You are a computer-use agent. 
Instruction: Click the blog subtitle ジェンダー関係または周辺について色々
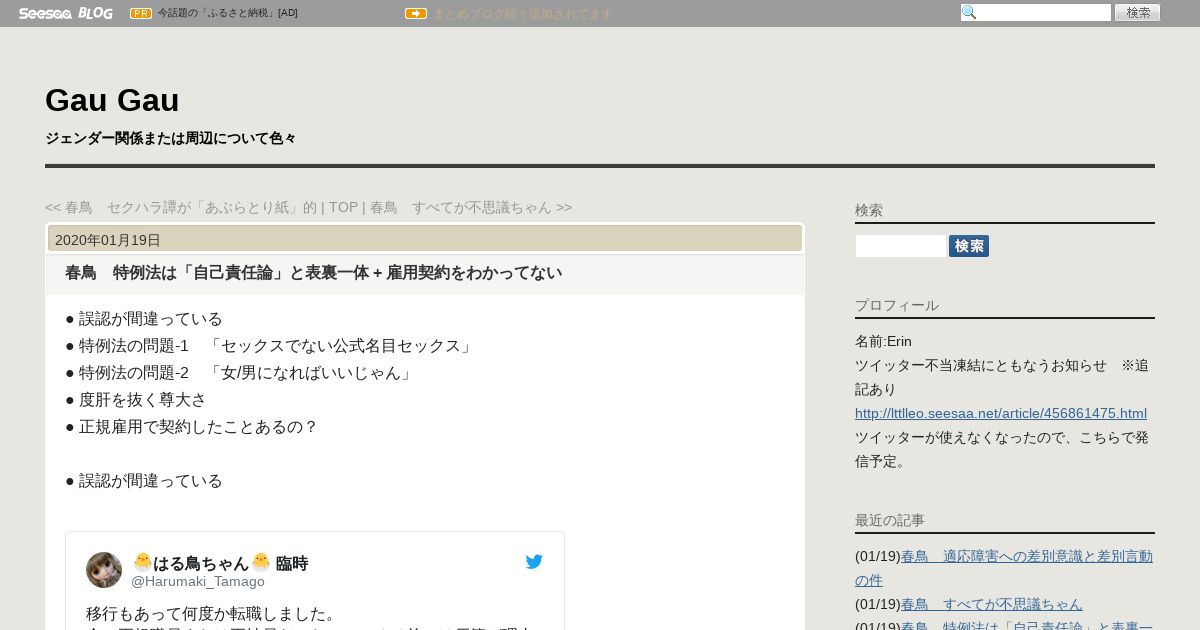171,138
